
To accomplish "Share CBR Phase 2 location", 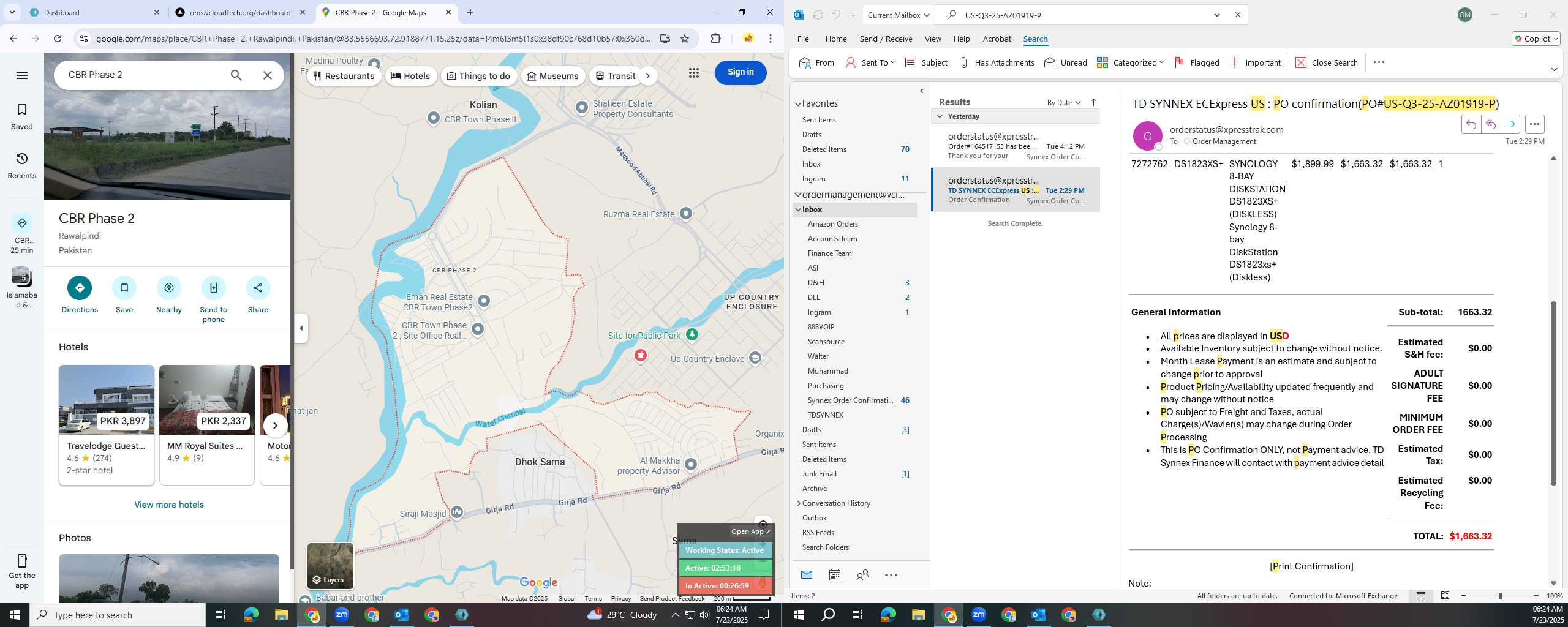I will click(258, 295).
